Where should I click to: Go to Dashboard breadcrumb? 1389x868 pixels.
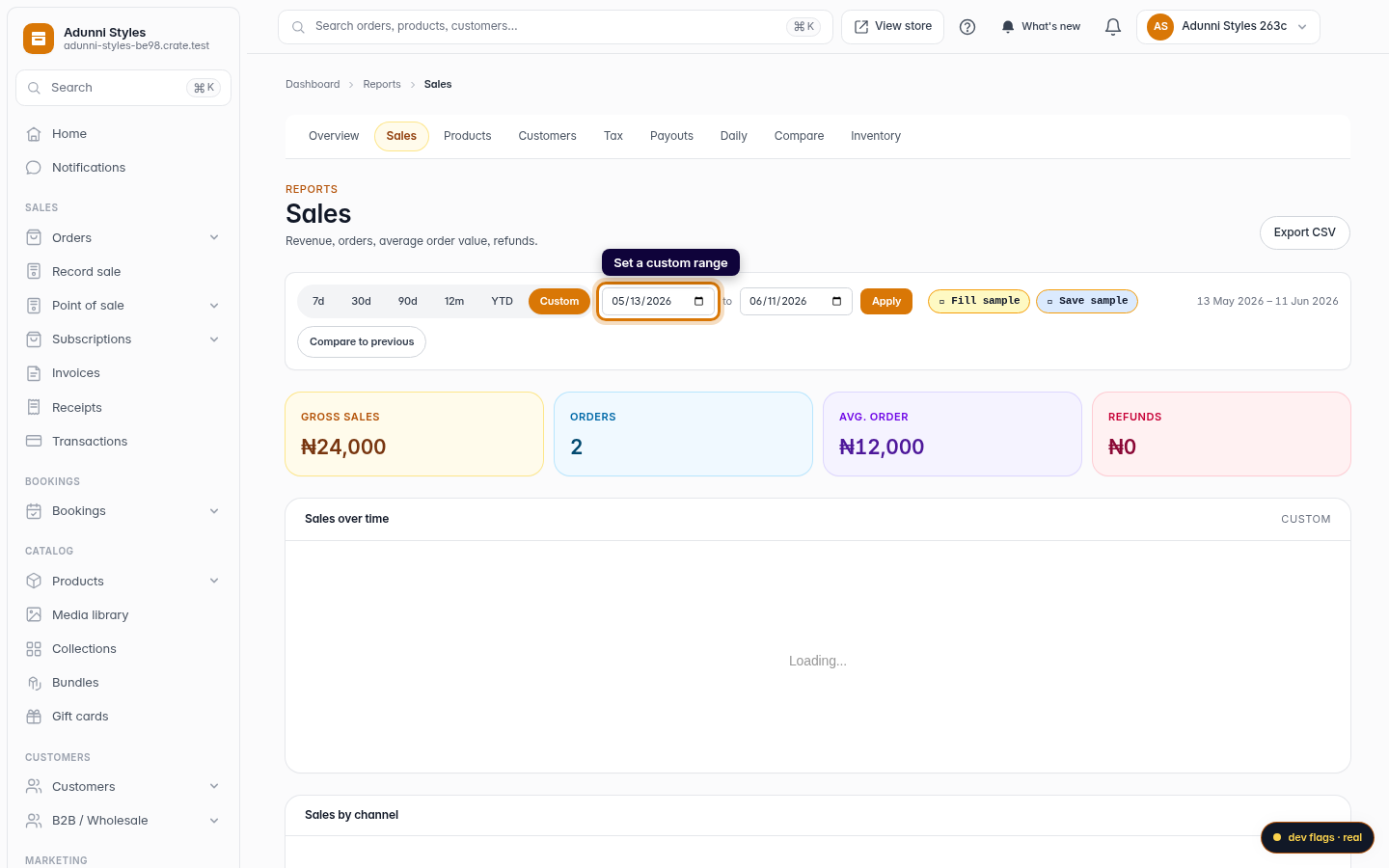[x=313, y=85]
